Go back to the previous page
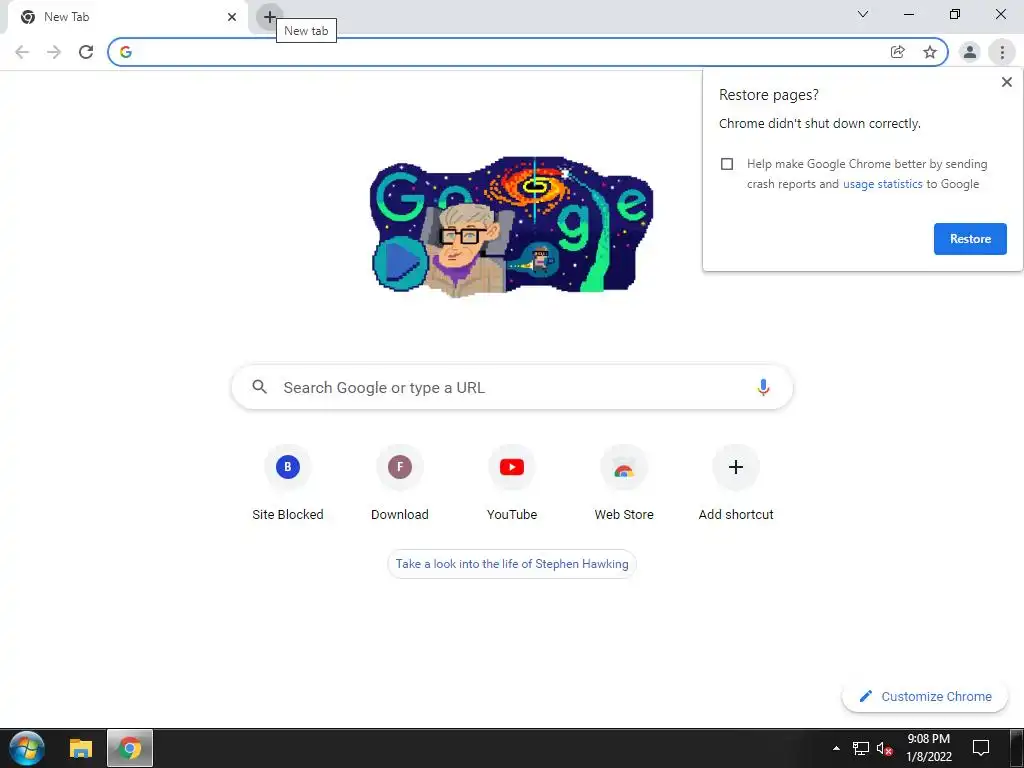This screenshot has height=768, width=1024. click(x=22, y=52)
